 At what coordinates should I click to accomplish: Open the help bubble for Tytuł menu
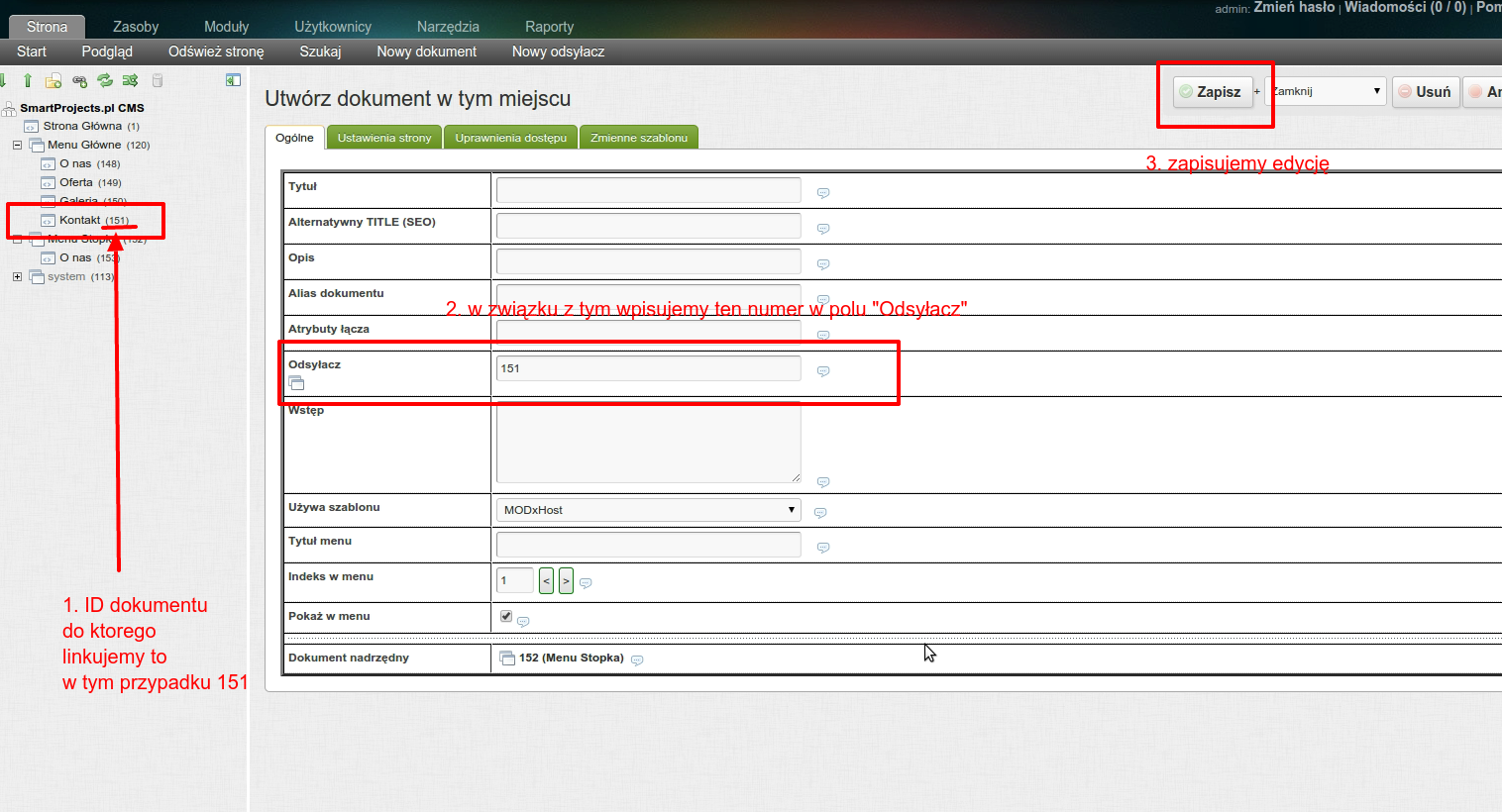click(822, 548)
